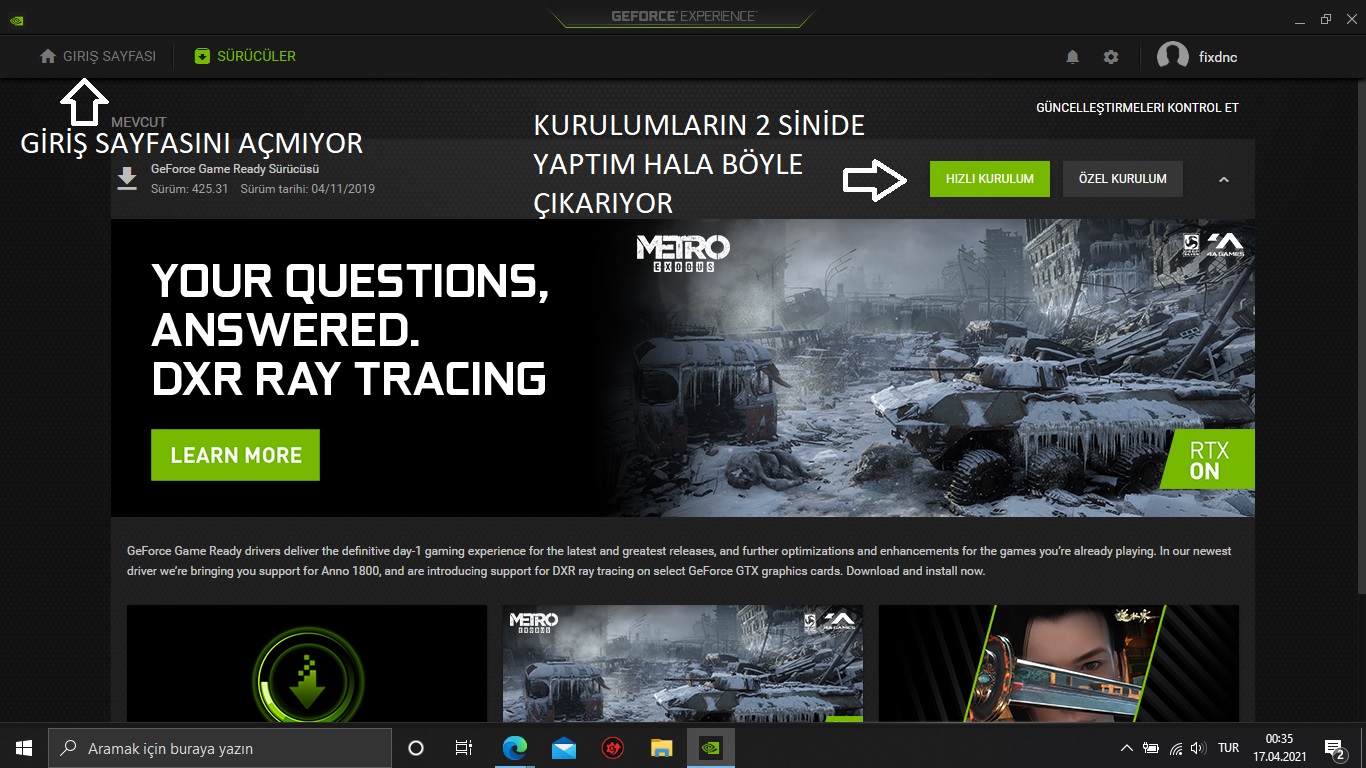This screenshot has height=768, width=1366.
Task: Click GÜNCELLEŞTİRMELERİ KONTROL ET link
Action: [1137, 108]
